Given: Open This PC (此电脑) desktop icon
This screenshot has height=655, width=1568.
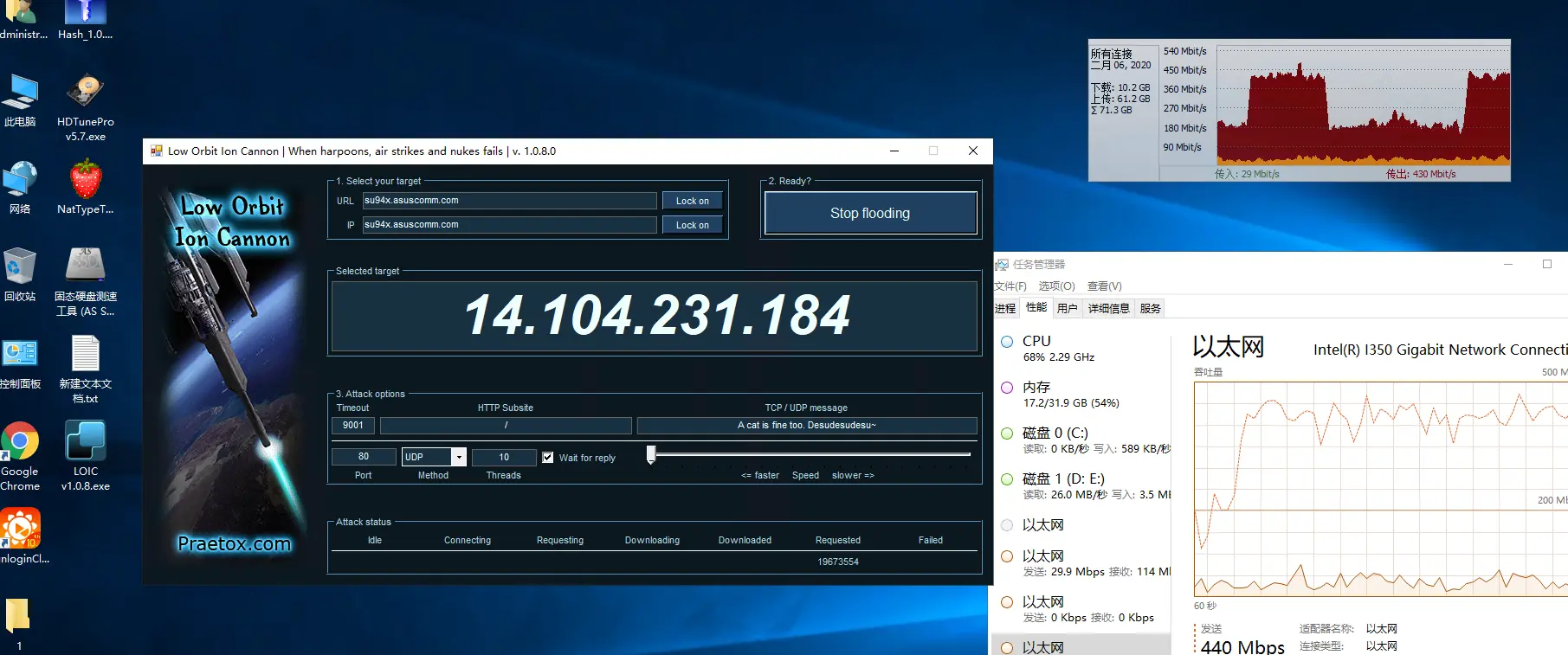Looking at the screenshot, I should 20,100.
